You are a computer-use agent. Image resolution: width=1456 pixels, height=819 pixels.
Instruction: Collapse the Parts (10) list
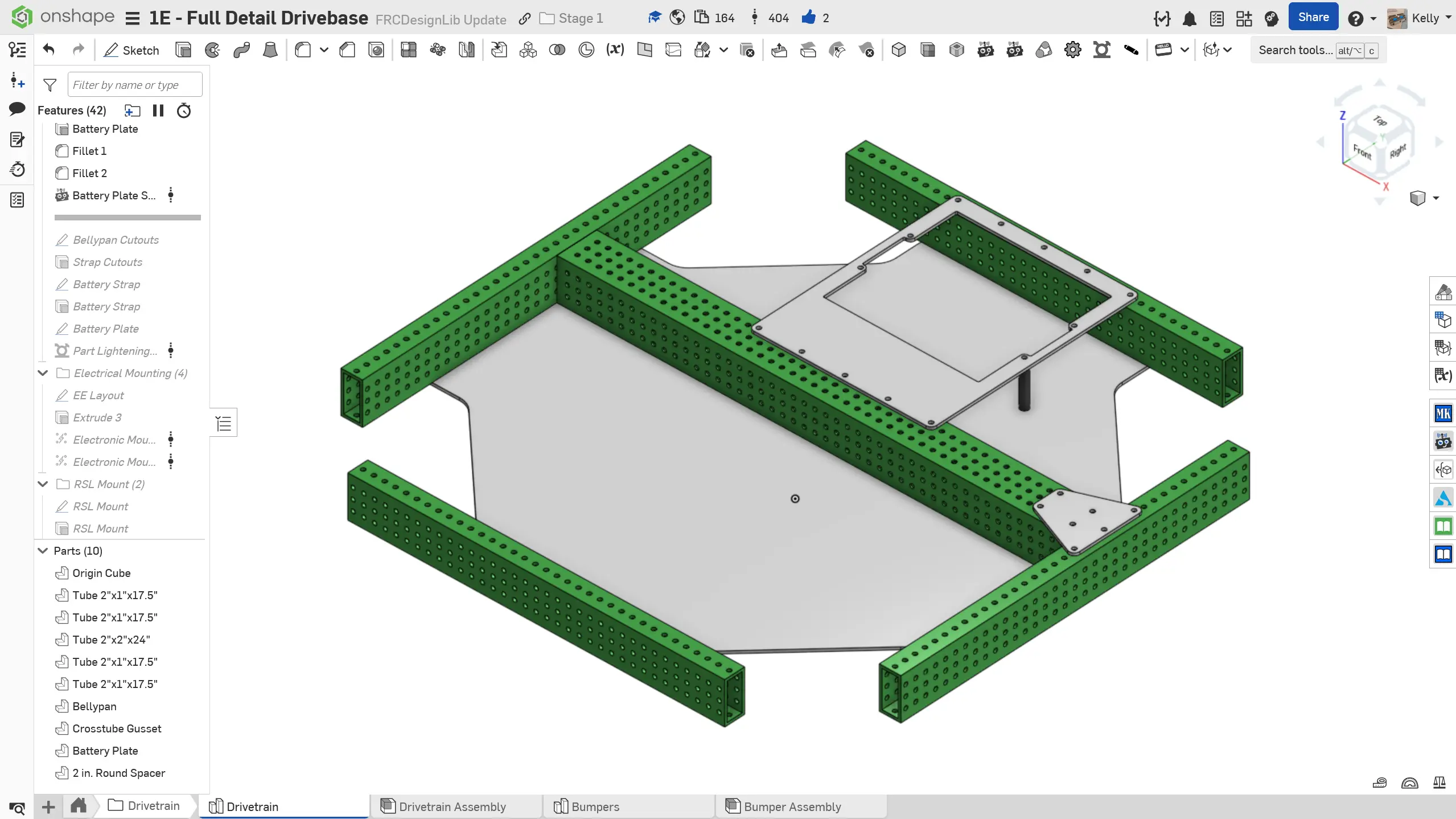pyautogui.click(x=43, y=551)
